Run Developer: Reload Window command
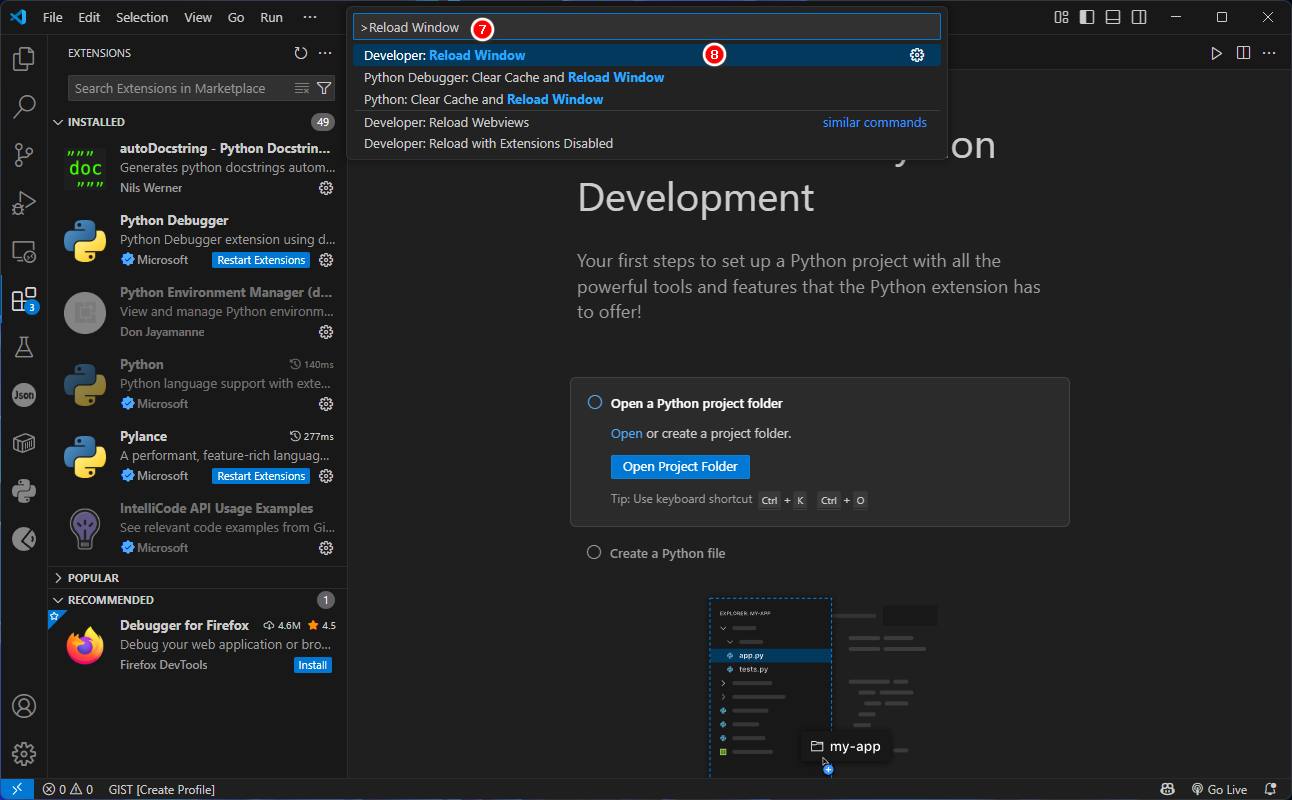The image size is (1292, 800). click(x=647, y=55)
